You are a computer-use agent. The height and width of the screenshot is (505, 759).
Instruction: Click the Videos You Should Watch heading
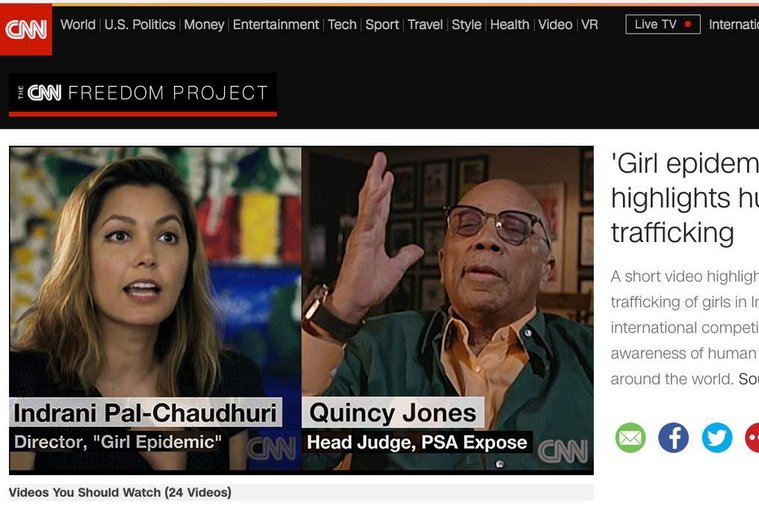tap(120, 492)
